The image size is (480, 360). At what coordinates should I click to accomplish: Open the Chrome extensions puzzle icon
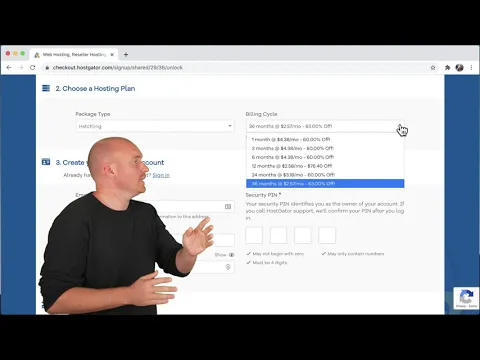tap(447, 68)
